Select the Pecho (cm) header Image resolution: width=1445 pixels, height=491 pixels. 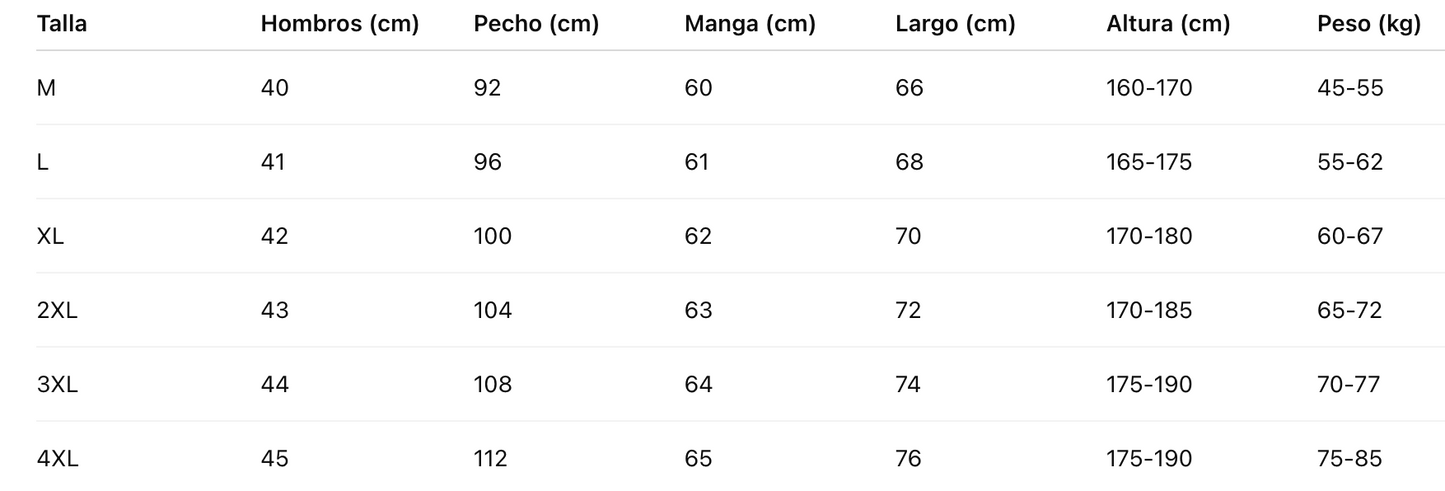click(x=536, y=25)
